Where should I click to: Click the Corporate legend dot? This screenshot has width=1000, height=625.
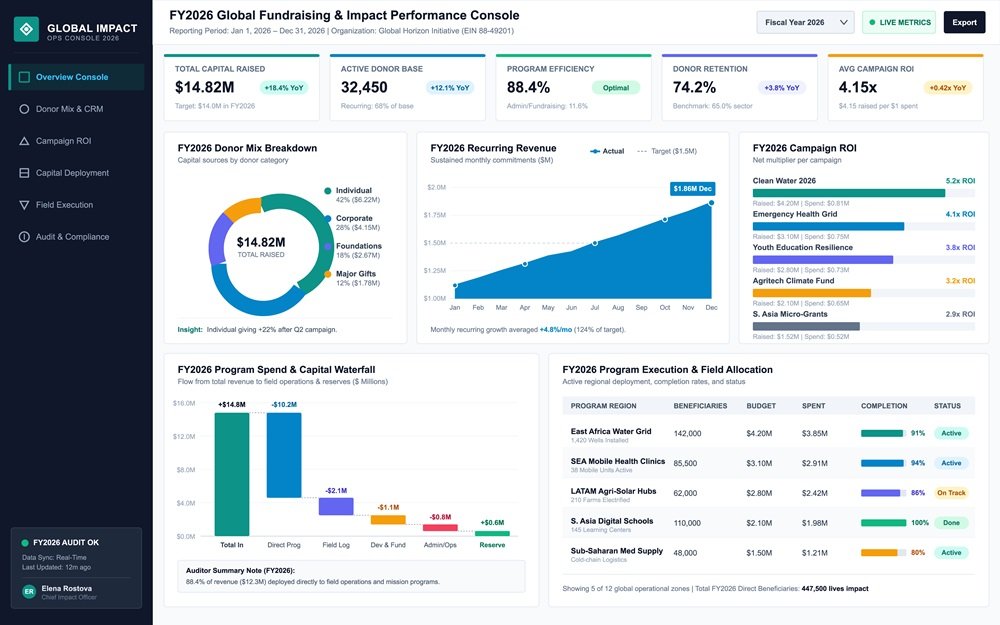[x=328, y=218]
